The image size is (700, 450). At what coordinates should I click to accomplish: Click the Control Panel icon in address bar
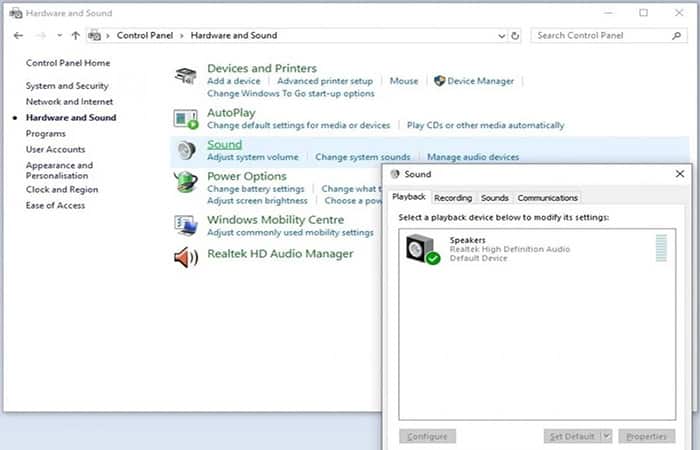coord(94,35)
